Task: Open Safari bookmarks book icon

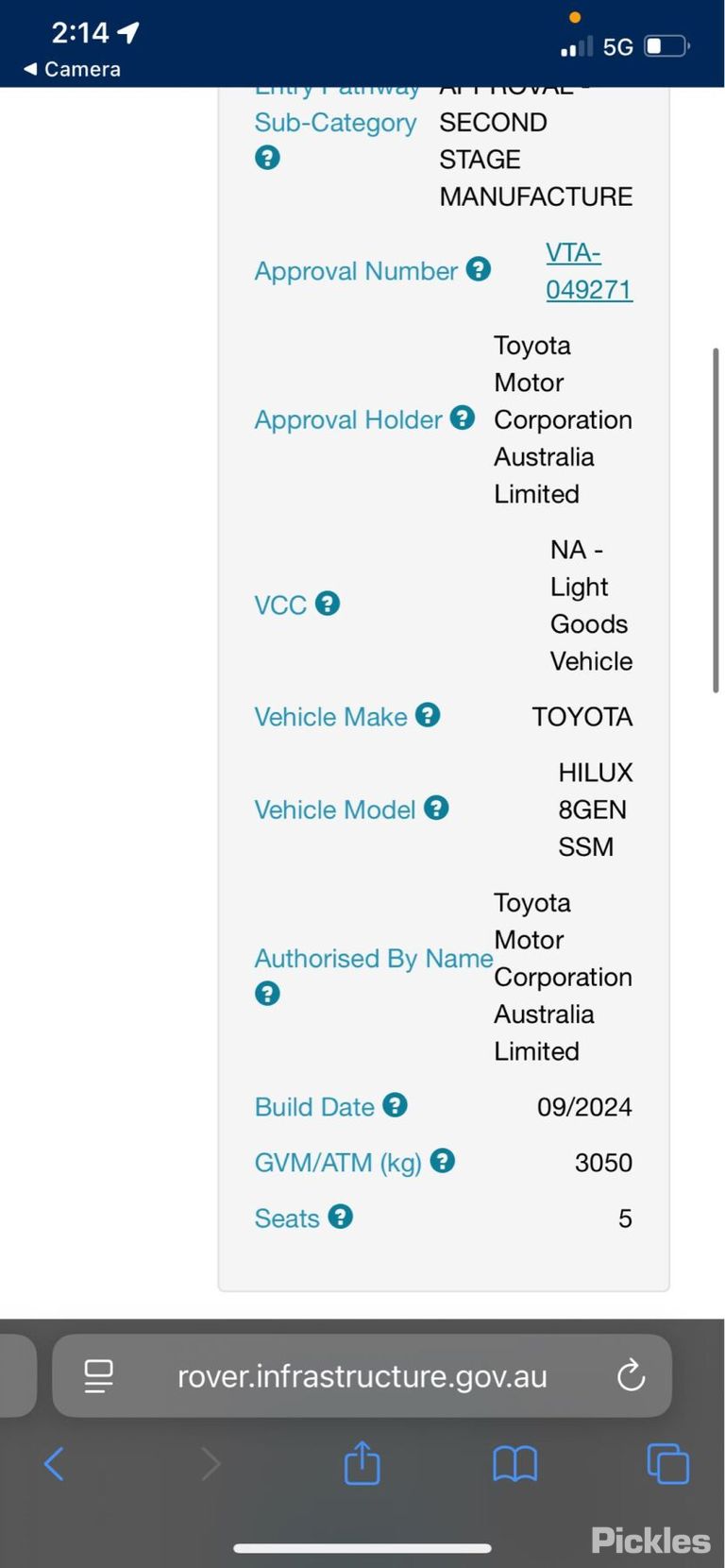Action: 514,1464
